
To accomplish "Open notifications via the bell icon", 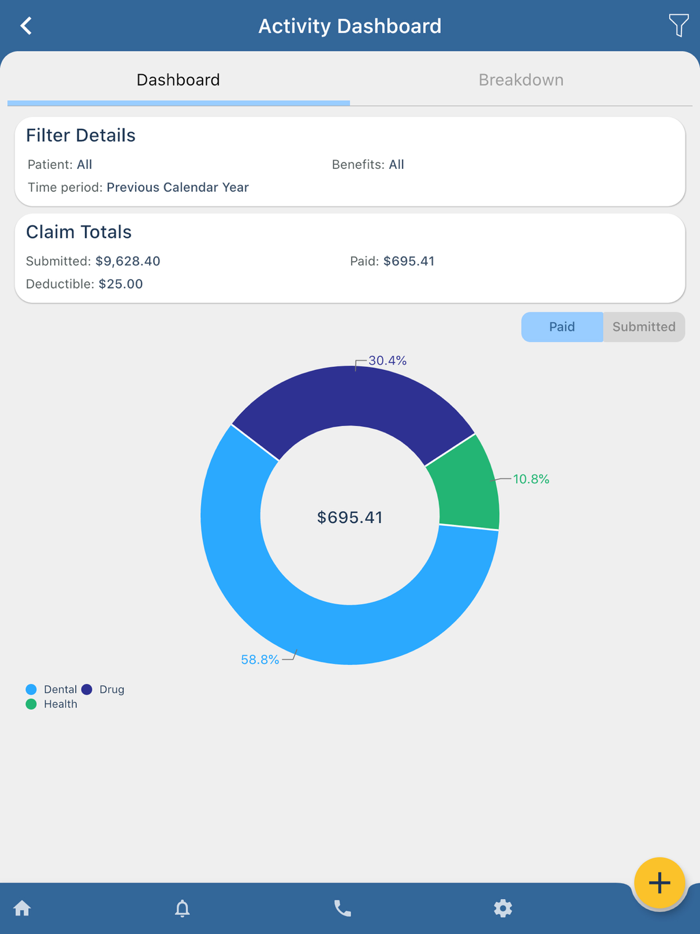I will click(182, 908).
